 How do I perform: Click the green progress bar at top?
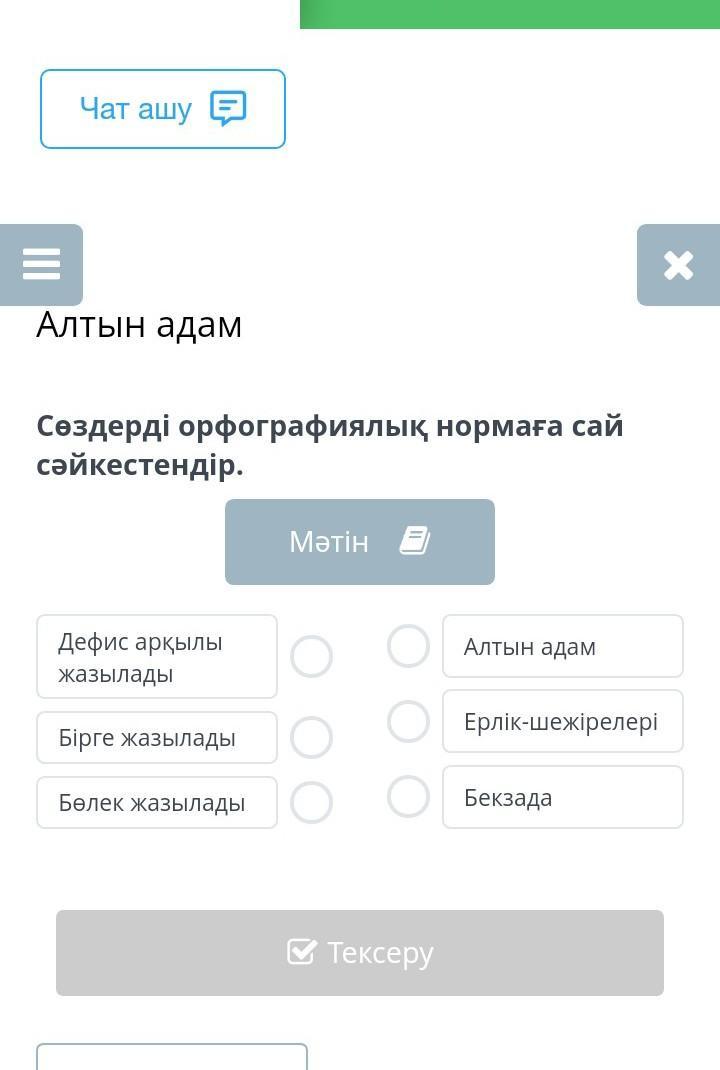point(510,14)
